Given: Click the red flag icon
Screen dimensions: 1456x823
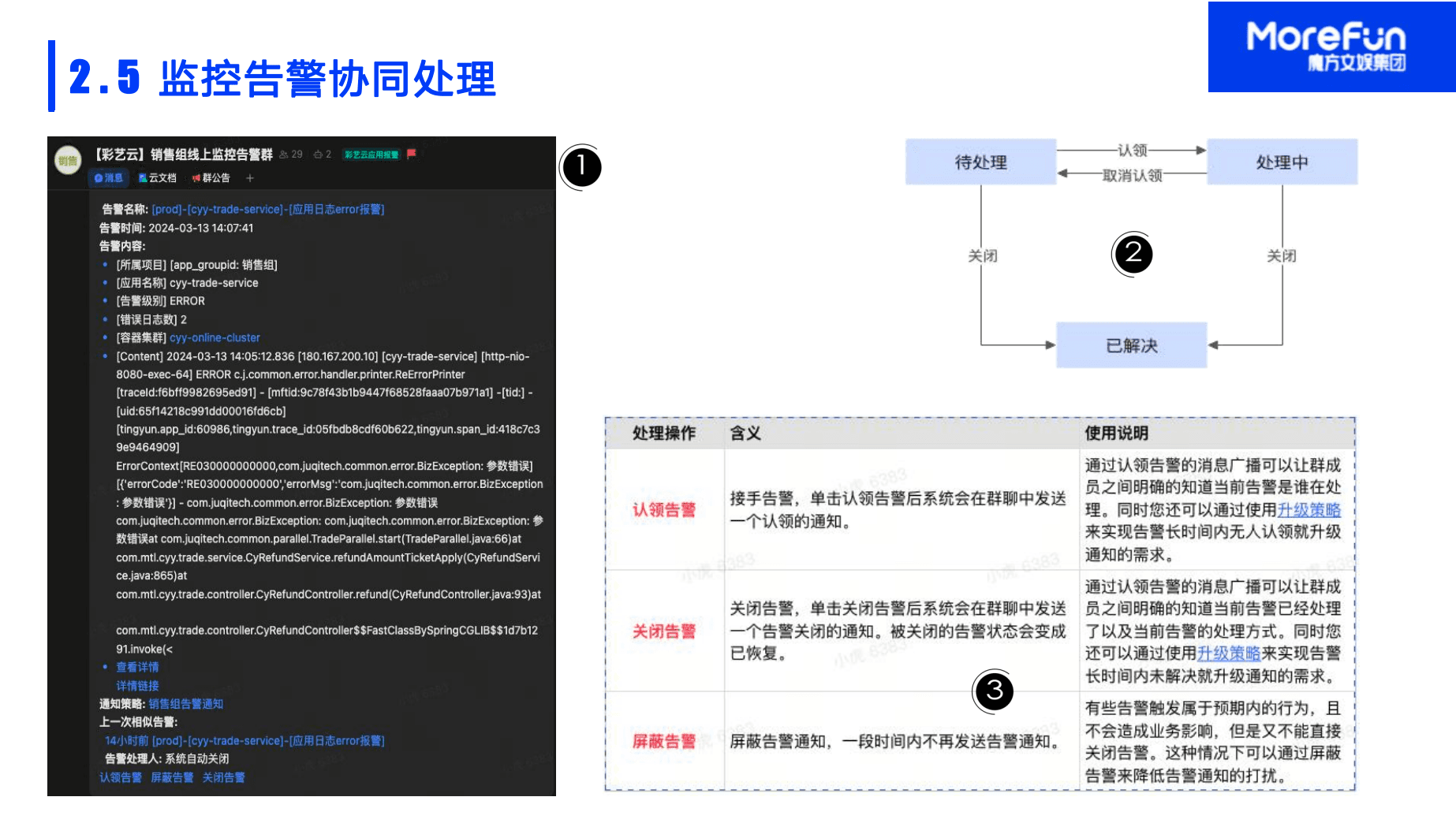Looking at the screenshot, I should [411, 155].
